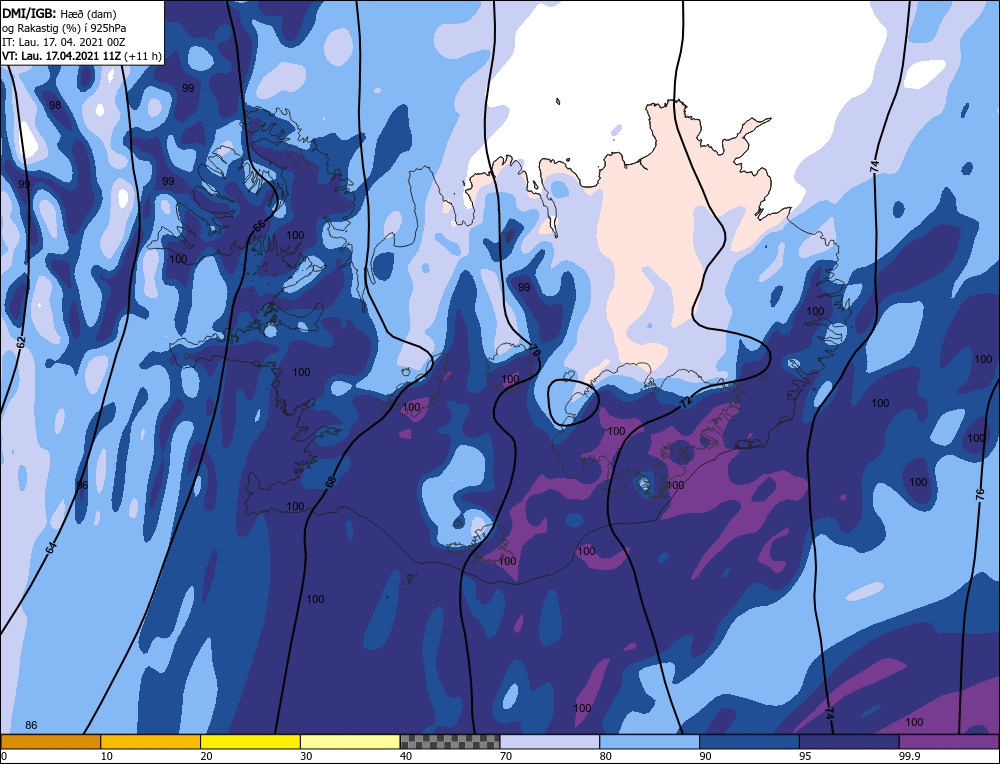Screen dimensions: 1000x764
Task: Select the orange 10–20 legend swatch
Action: click(x=151, y=742)
